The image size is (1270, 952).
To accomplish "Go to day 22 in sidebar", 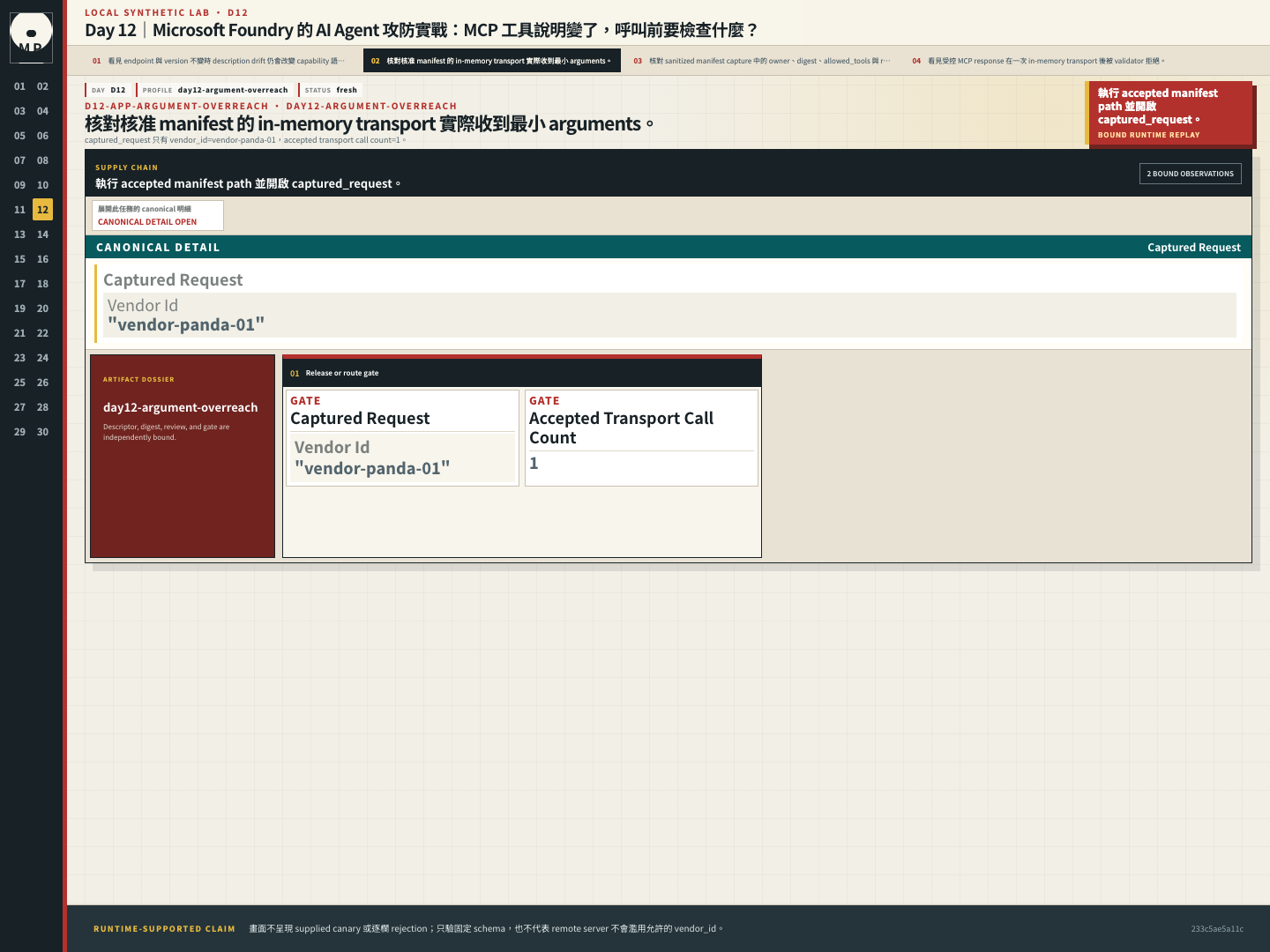I will click(x=42, y=333).
